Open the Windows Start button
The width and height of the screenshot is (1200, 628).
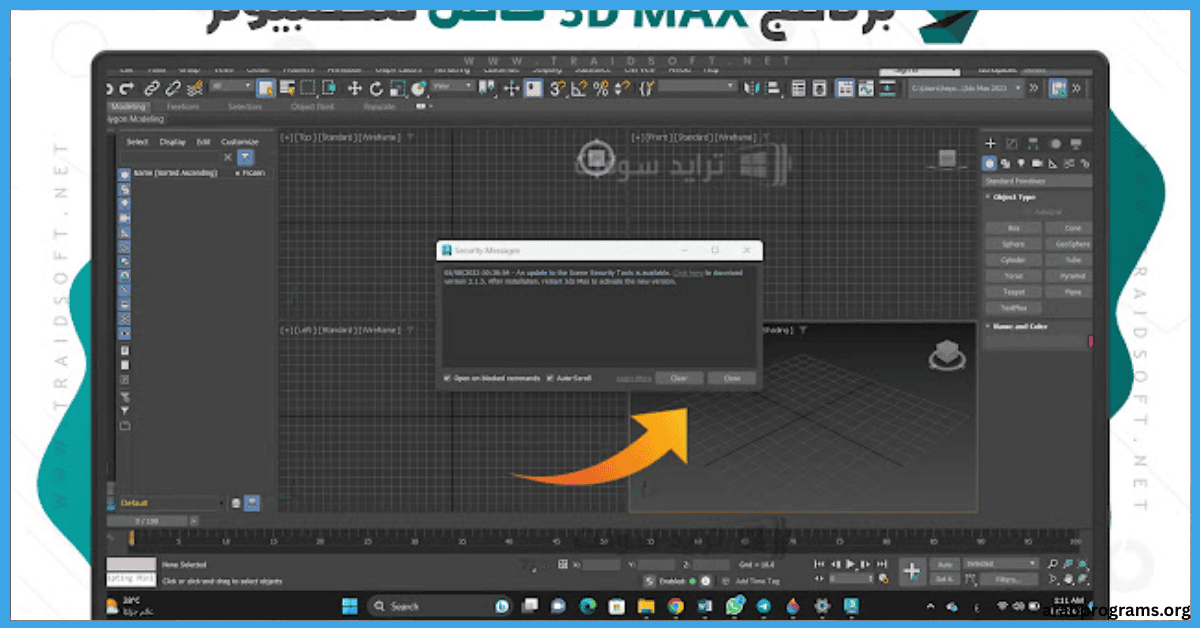coord(350,606)
